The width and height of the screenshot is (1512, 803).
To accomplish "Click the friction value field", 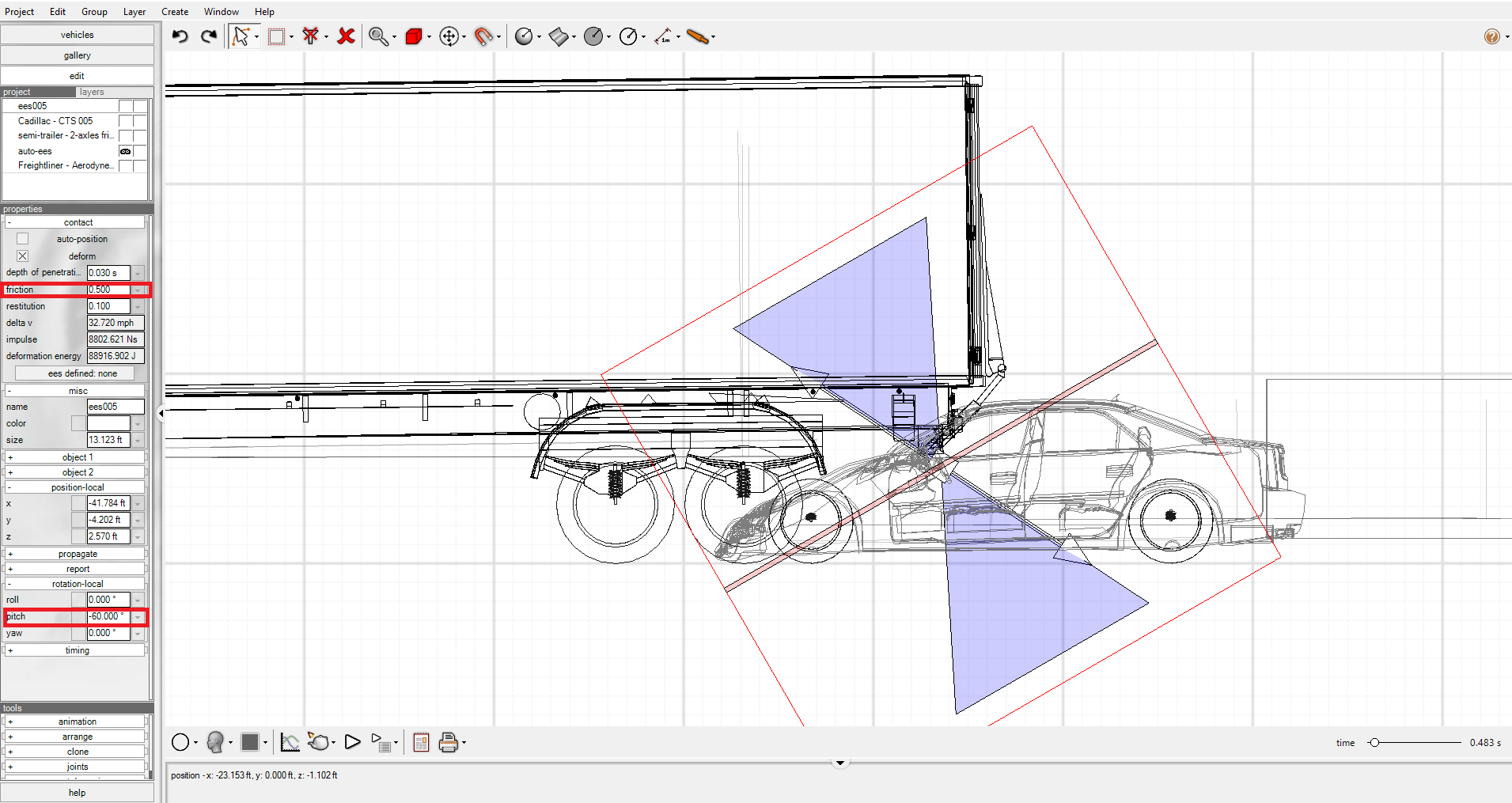I will [108, 290].
